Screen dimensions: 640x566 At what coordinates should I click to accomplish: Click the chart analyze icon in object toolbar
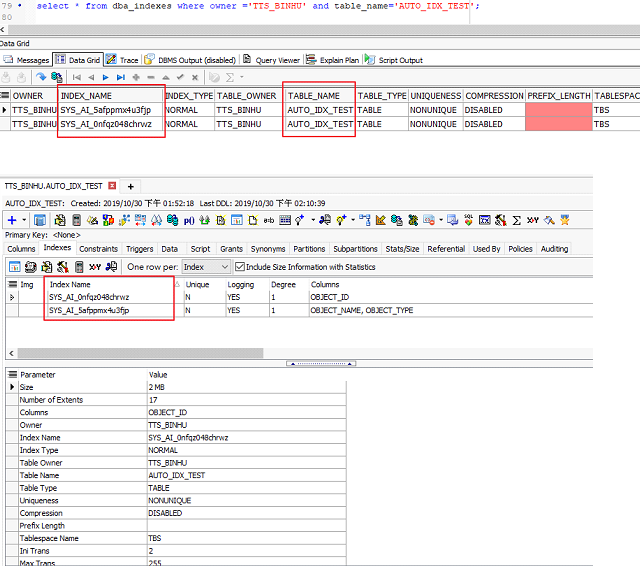380,220
